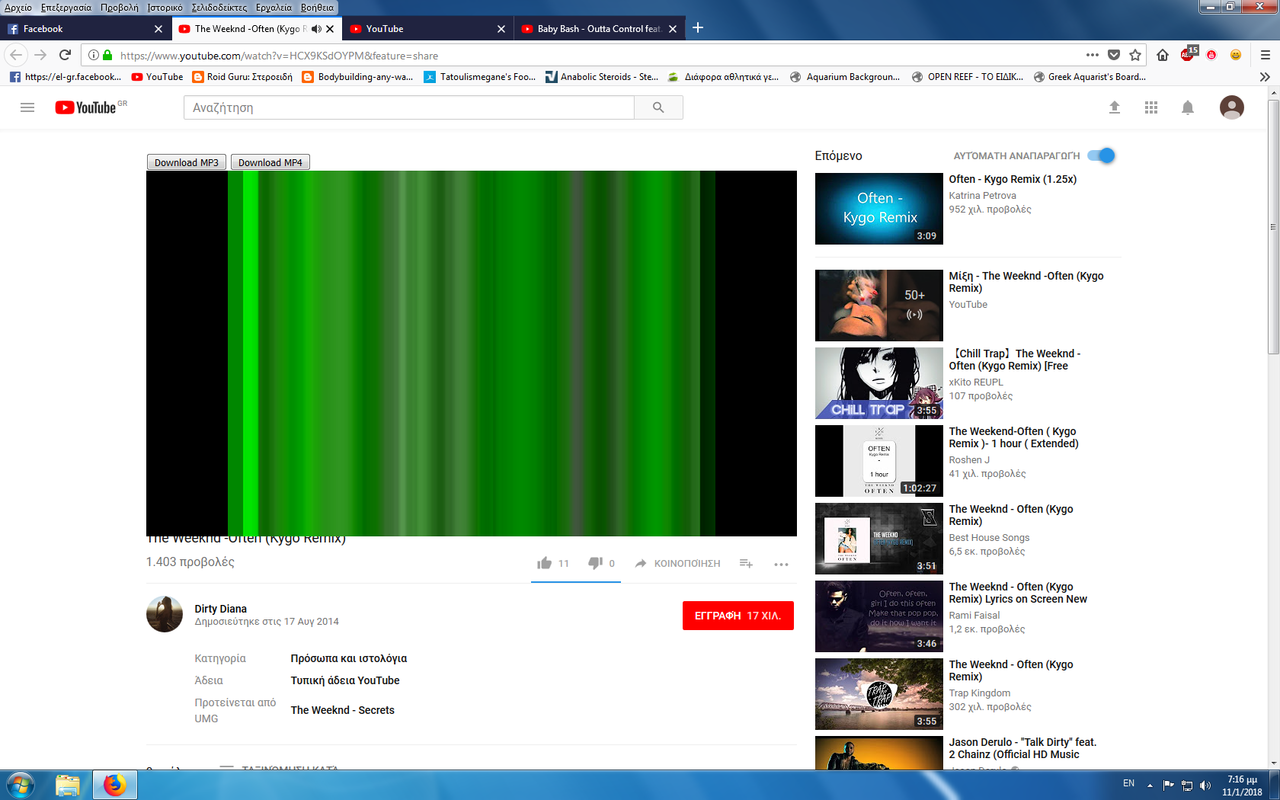Open Lyrics on Screen New video title
The width and height of the screenshot is (1280, 800).
pos(1018,593)
